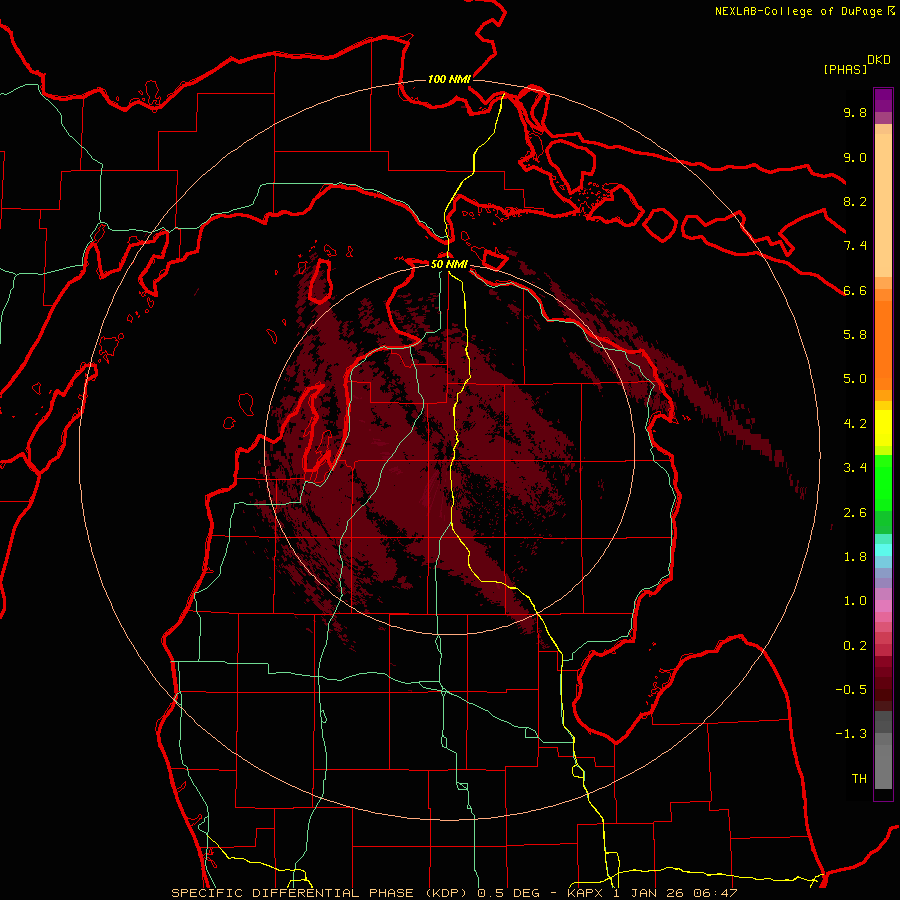Click the 5.8 legend value

pyautogui.click(x=855, y=335)
